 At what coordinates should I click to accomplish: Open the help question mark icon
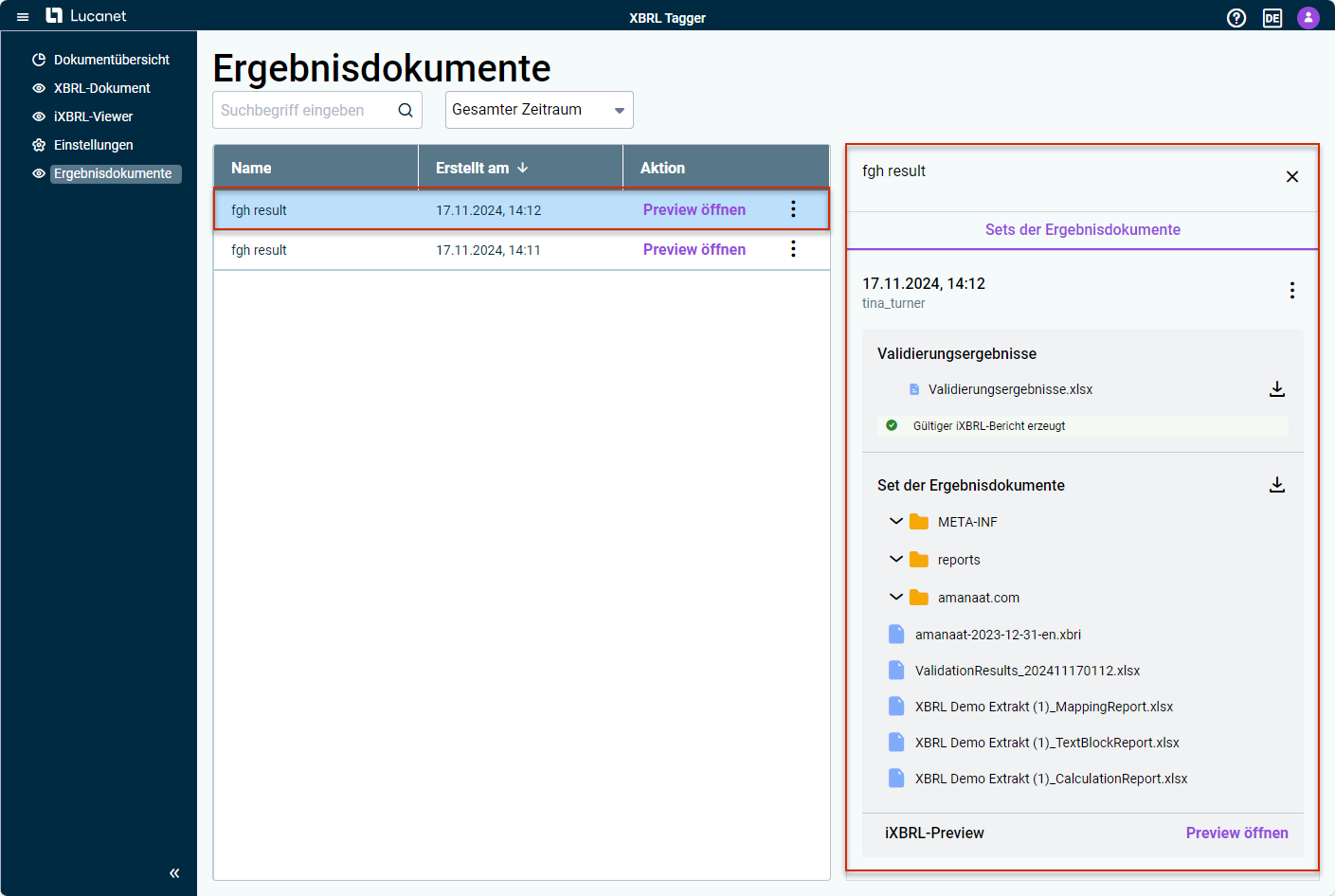[x=1236, y=18]
